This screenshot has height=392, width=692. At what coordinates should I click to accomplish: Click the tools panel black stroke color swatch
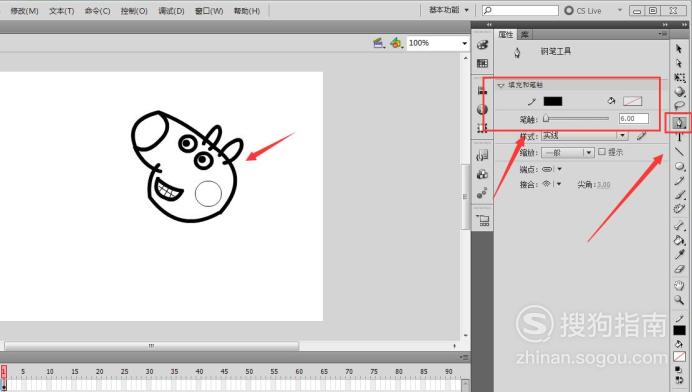pyautogui.click(x=679, y=330)
